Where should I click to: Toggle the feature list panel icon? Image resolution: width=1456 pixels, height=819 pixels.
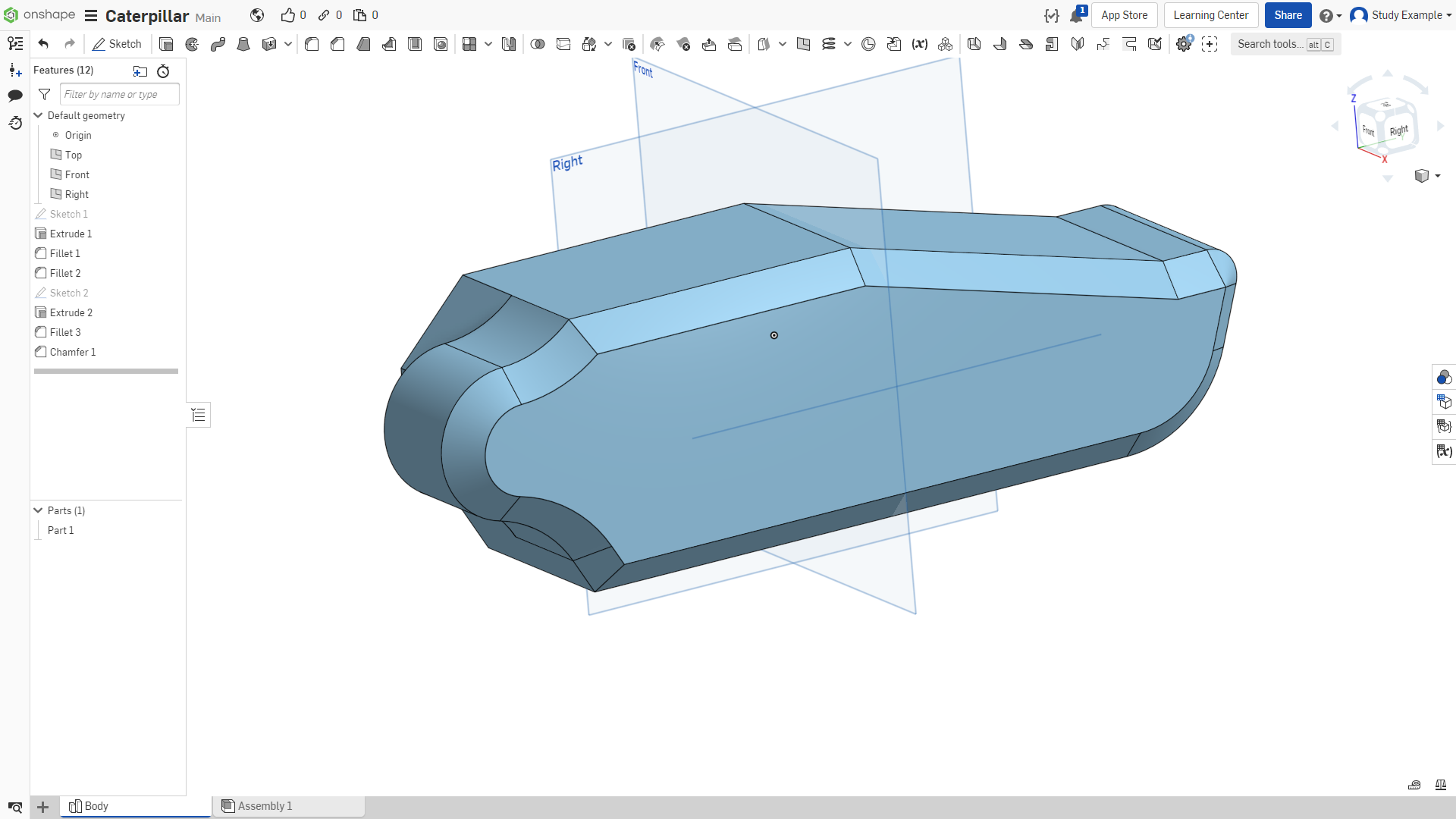15,44
